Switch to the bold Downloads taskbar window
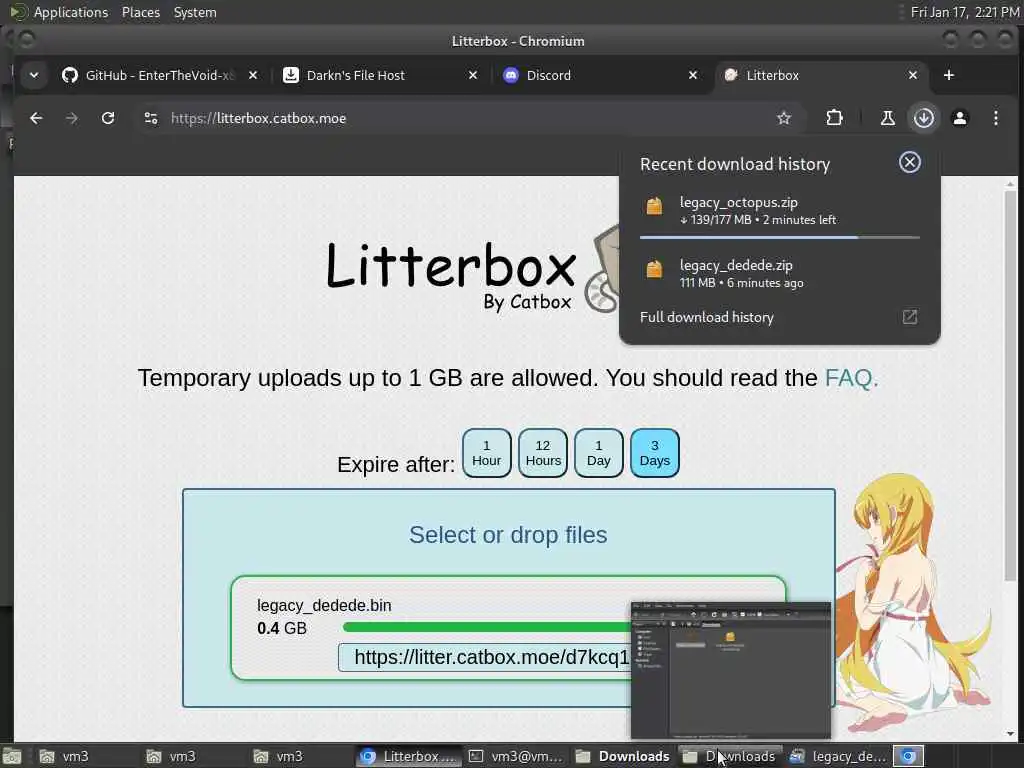The width and height of the screenshot is (1024, 768). (x=622, y=756)
